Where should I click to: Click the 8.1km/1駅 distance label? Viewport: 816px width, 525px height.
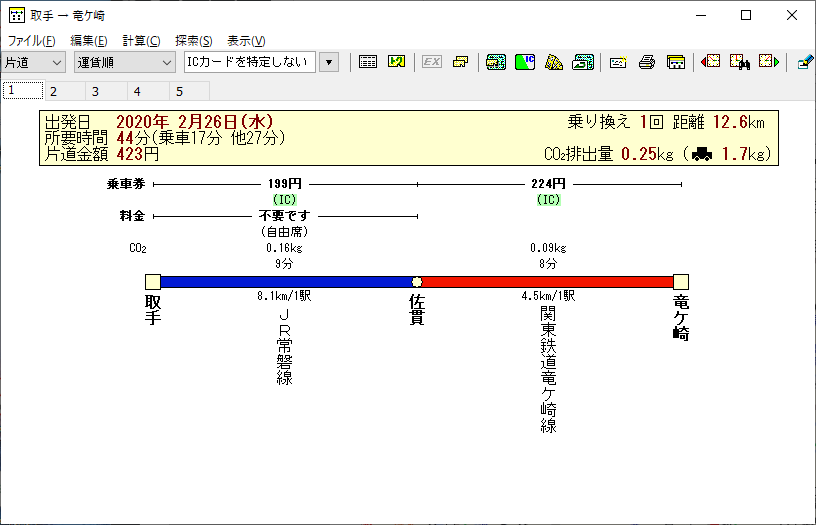[x=284, y=296]
